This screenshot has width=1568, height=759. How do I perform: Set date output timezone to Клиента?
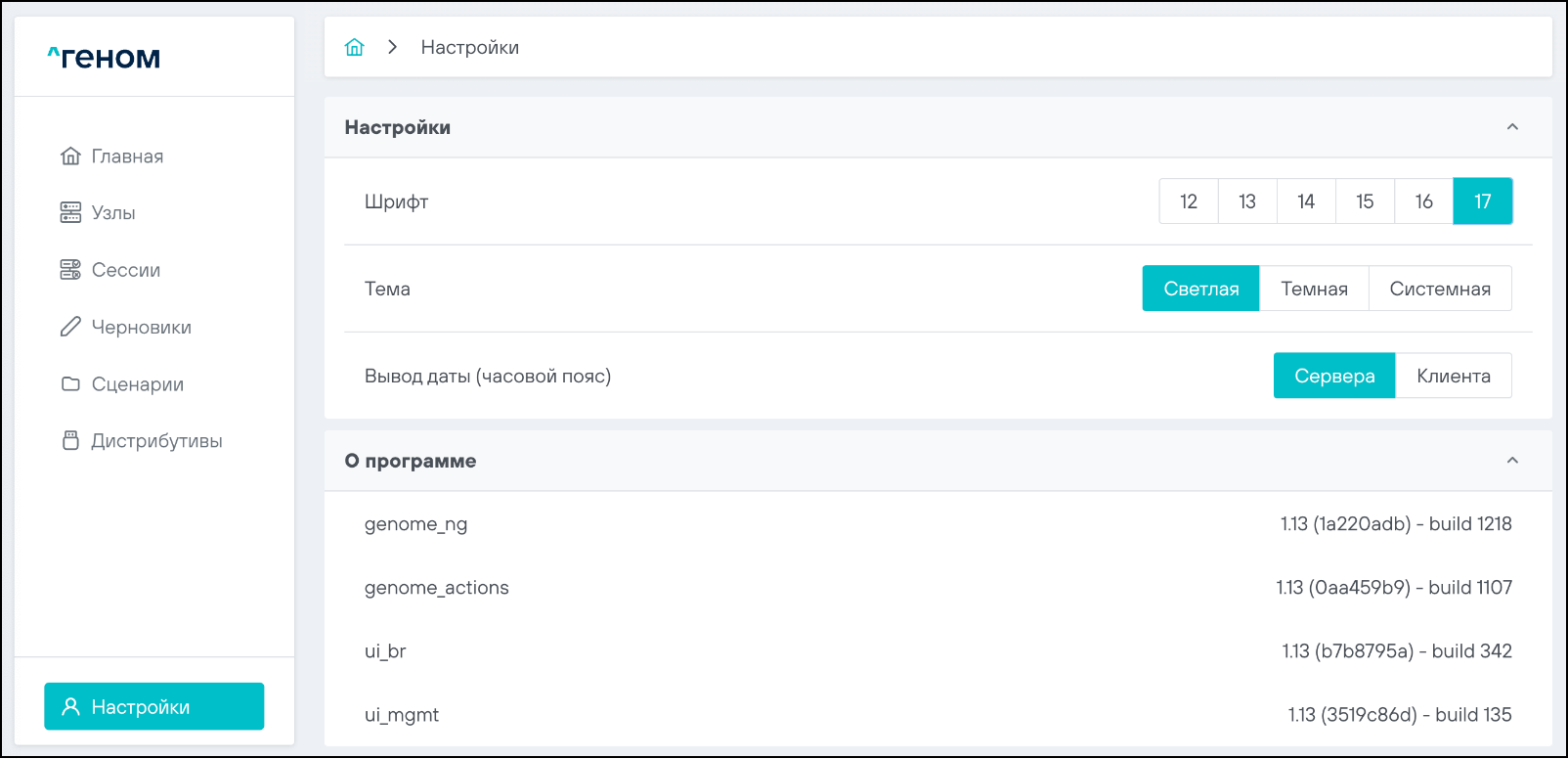[1453, 376]
